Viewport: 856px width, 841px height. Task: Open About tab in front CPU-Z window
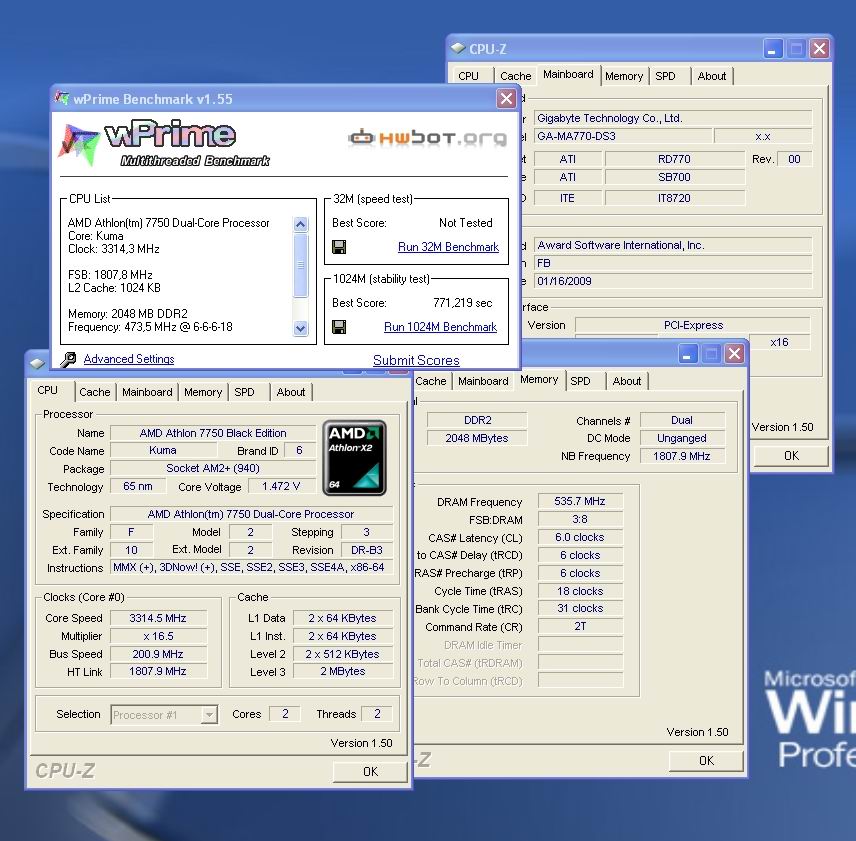pos(290,392)
